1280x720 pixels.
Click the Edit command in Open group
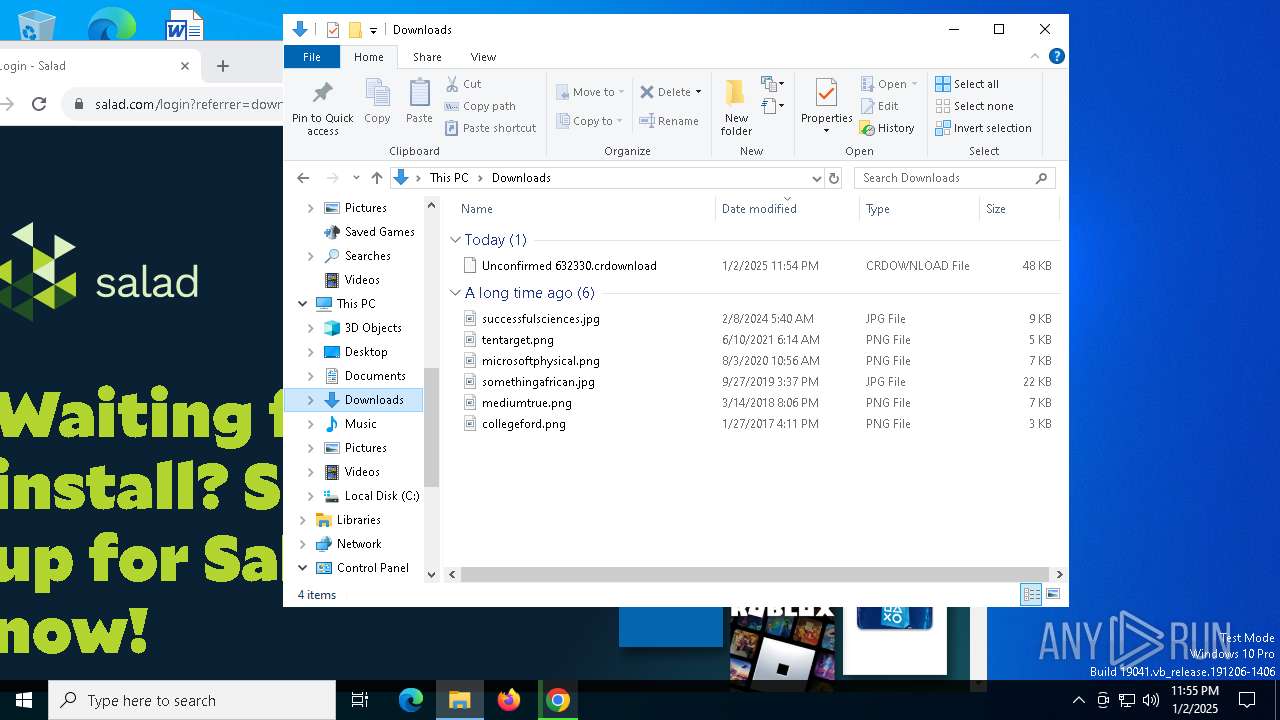(879, 106)
